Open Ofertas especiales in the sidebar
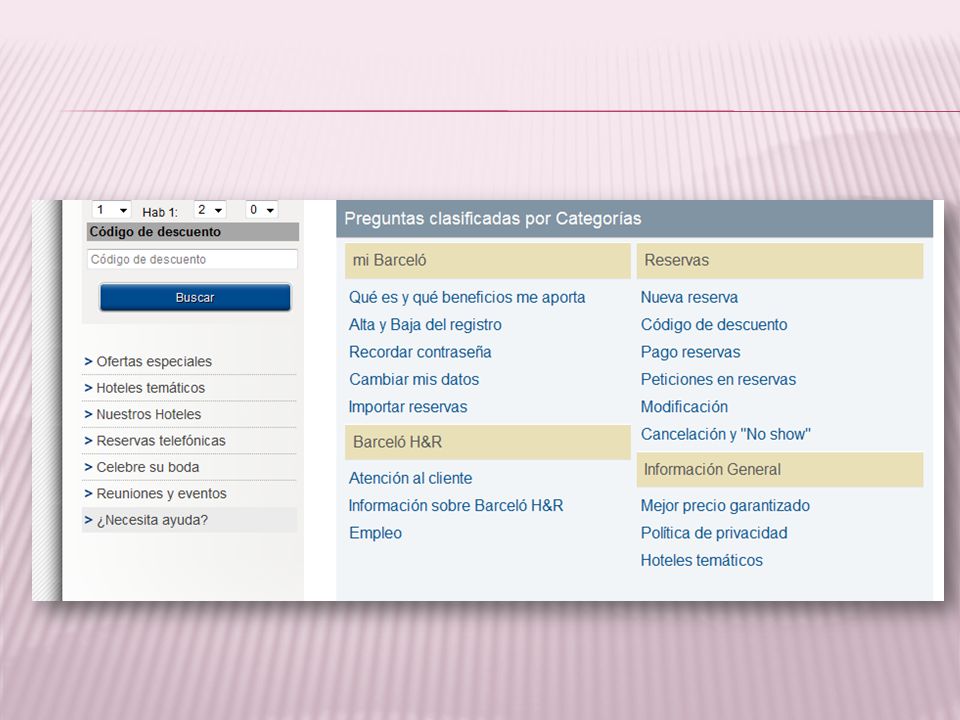Viewport: 960px width, 720px height. [154, 361]
